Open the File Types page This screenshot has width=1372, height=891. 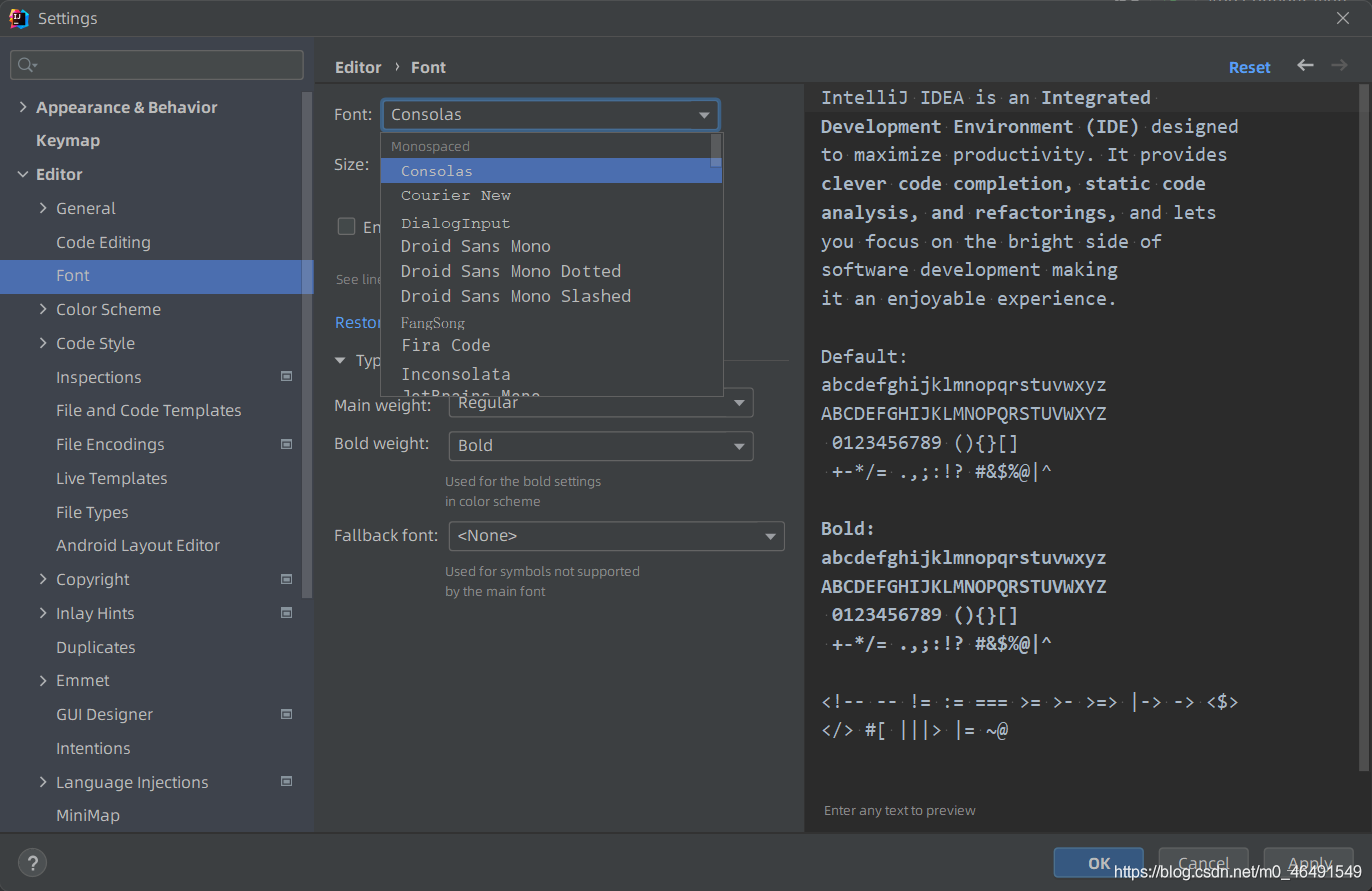92,512
